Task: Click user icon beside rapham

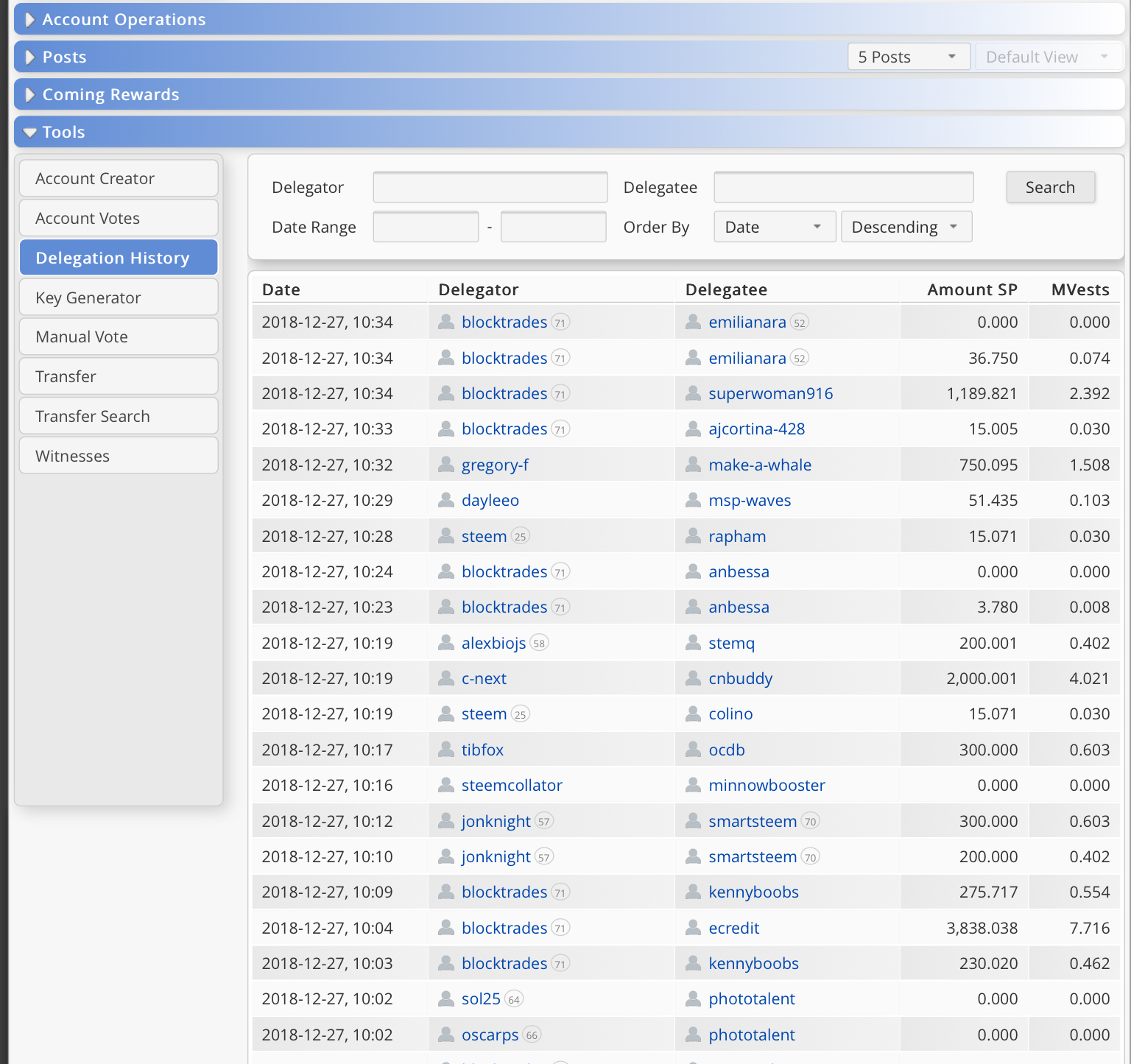Action: 693,536
